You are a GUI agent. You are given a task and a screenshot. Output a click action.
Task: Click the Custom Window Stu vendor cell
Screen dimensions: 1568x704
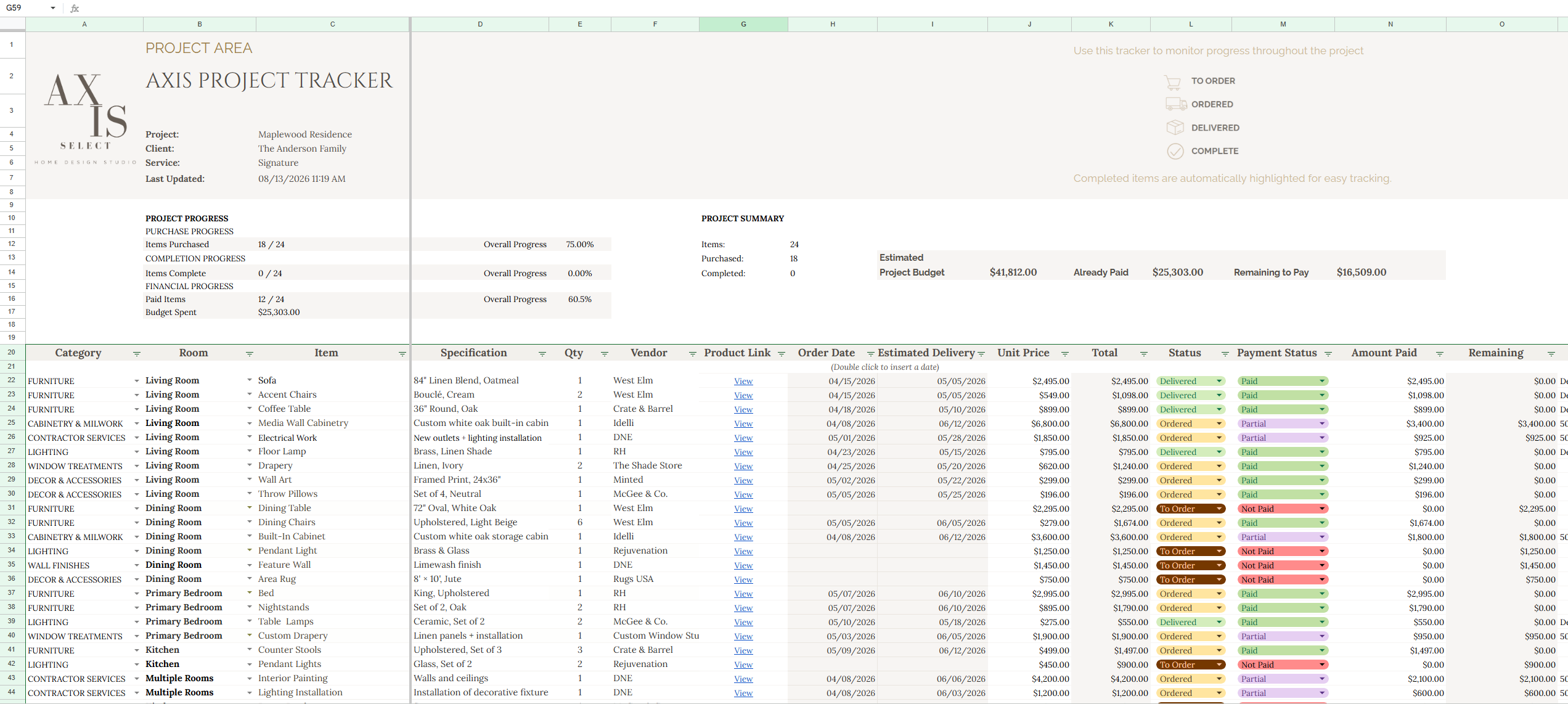point(655,636)
